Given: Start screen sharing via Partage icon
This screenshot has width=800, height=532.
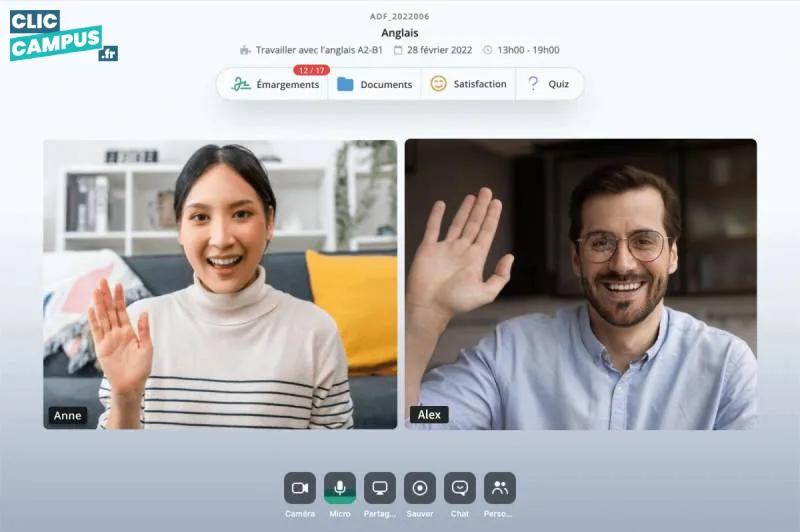Looking at the screenshot, I should point(380,488).
